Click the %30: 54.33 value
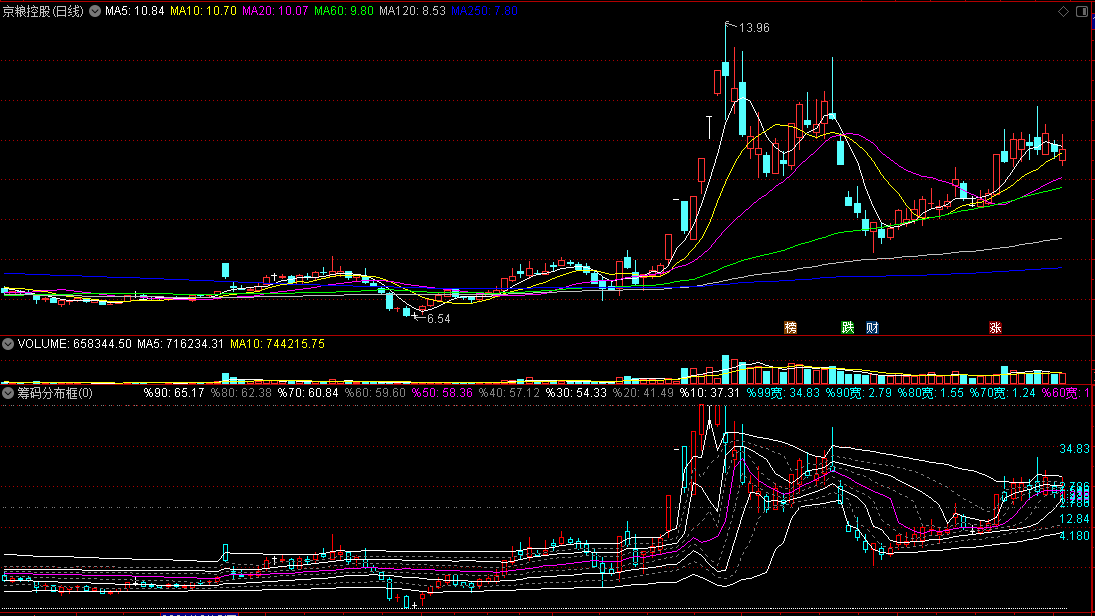The width and height of the screenshot is (1095, 616). tap(576, 393)
